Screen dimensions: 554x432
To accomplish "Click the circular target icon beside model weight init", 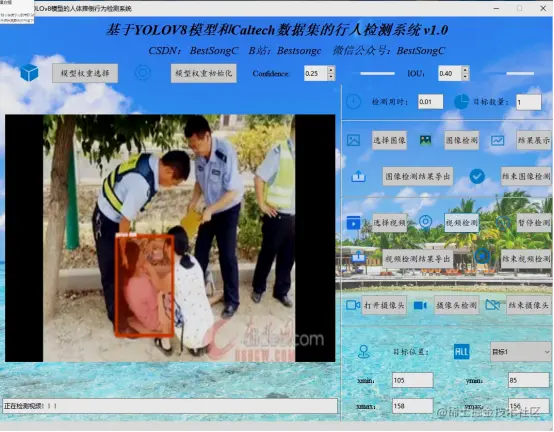I will coord(143,73).
